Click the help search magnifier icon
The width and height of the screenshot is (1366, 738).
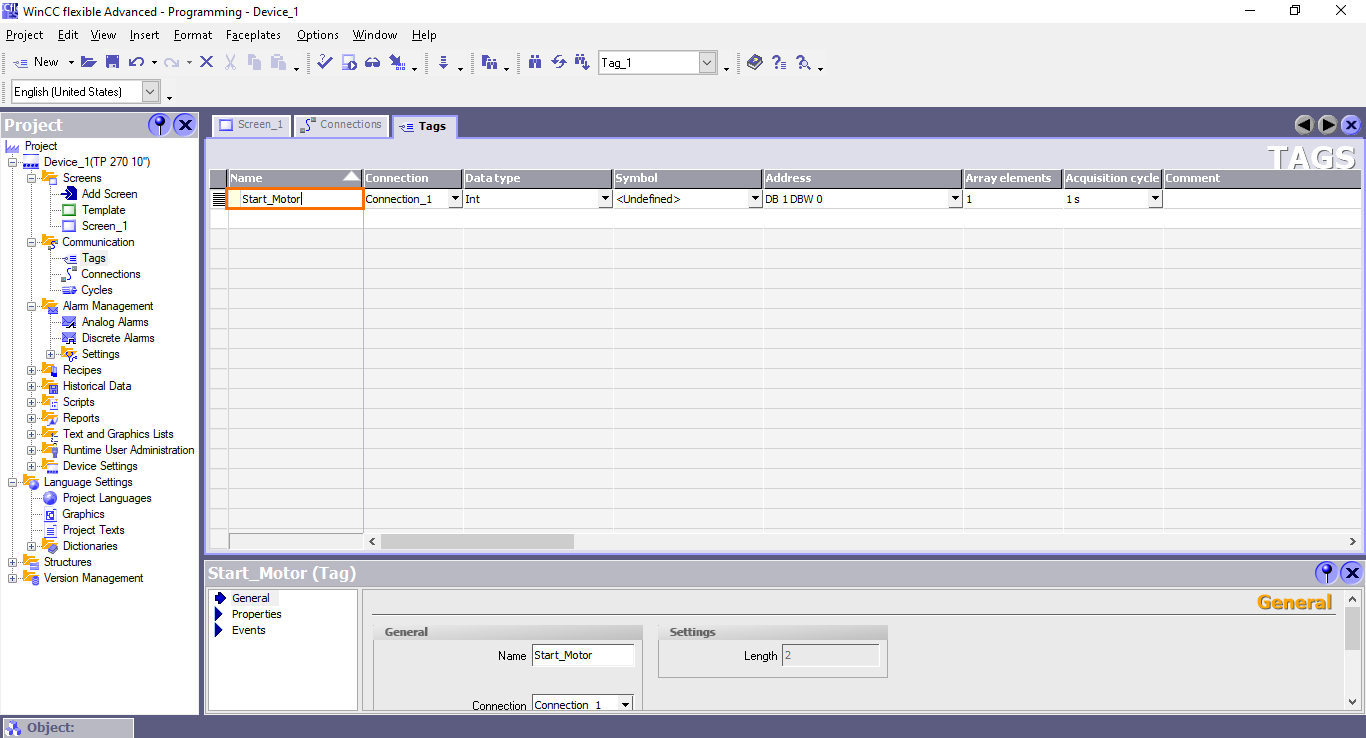(803, 62)
